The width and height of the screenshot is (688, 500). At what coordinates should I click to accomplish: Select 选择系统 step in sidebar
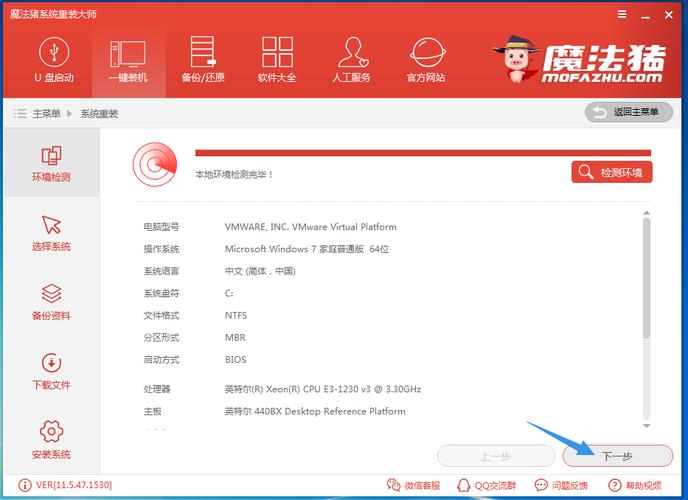[51, 233]
